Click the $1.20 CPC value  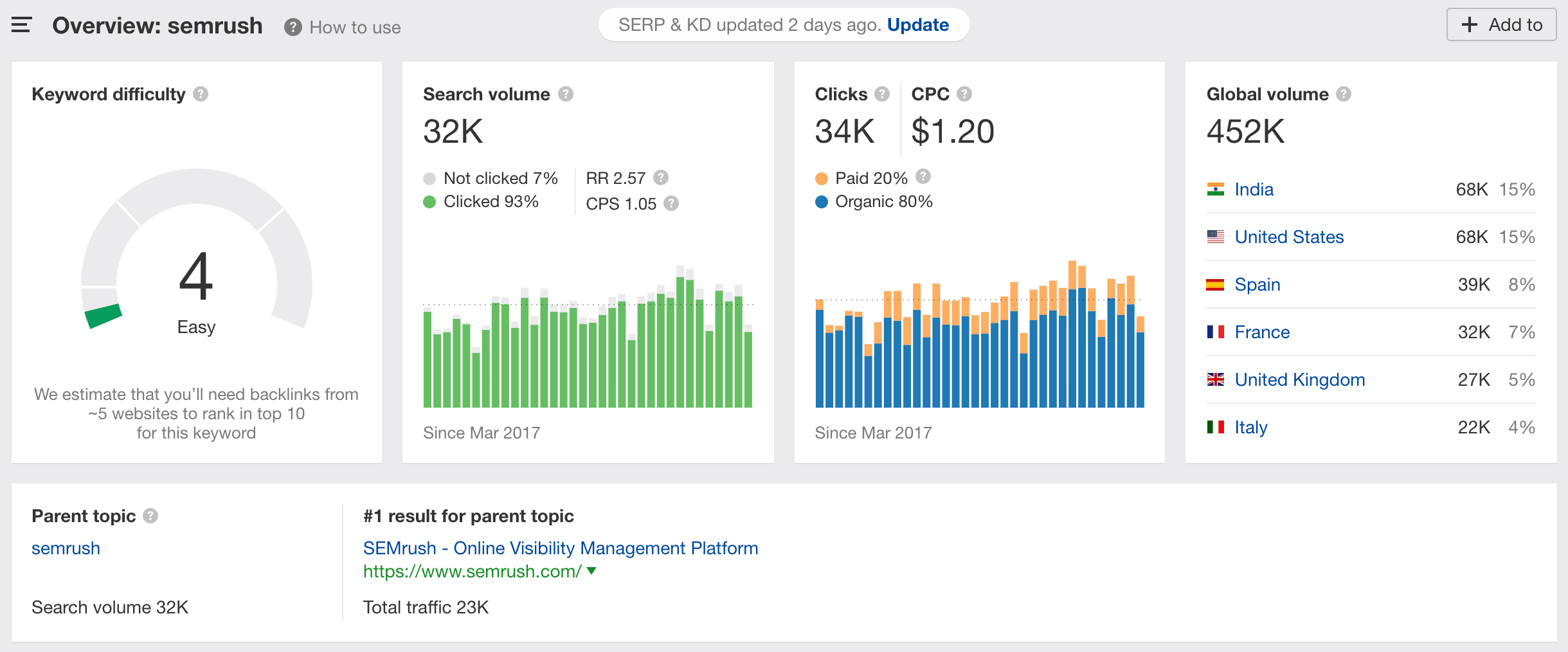[x=953, y=132]
